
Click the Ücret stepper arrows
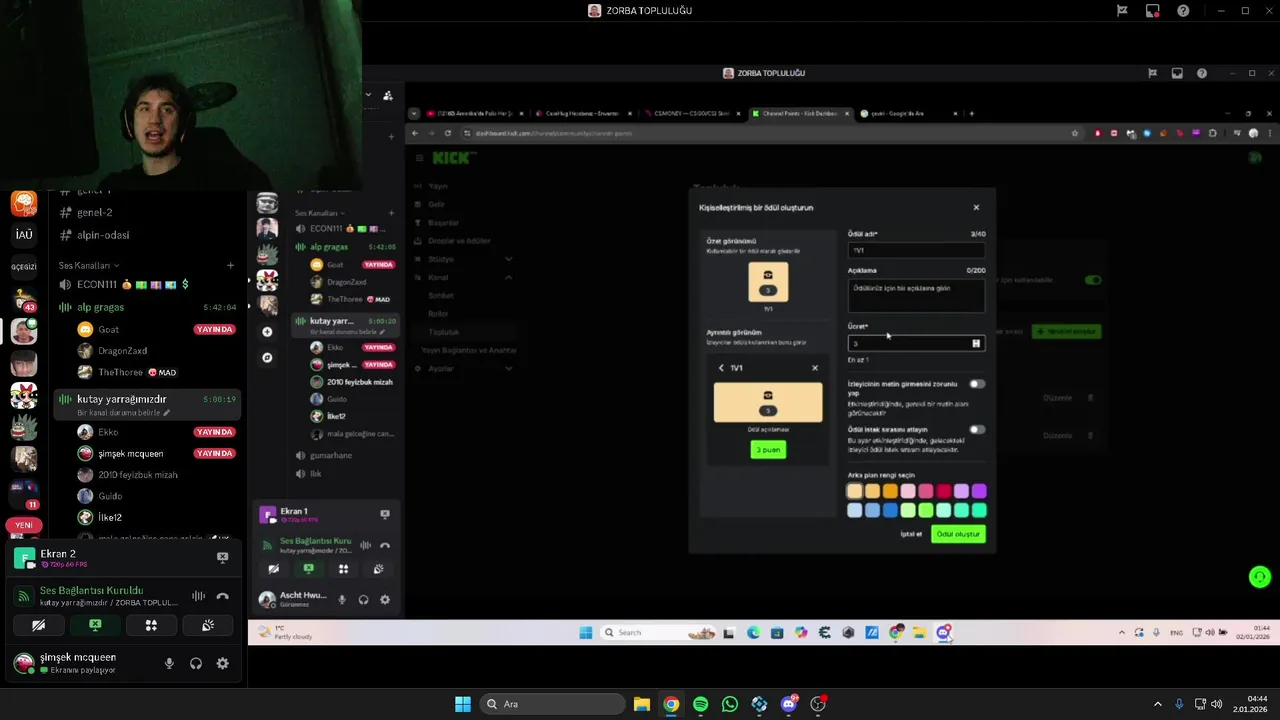pos(976,344)
